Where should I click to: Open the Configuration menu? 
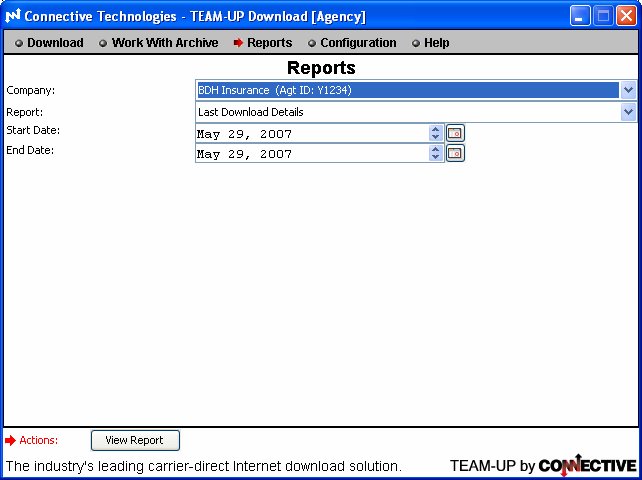(358, 43)
